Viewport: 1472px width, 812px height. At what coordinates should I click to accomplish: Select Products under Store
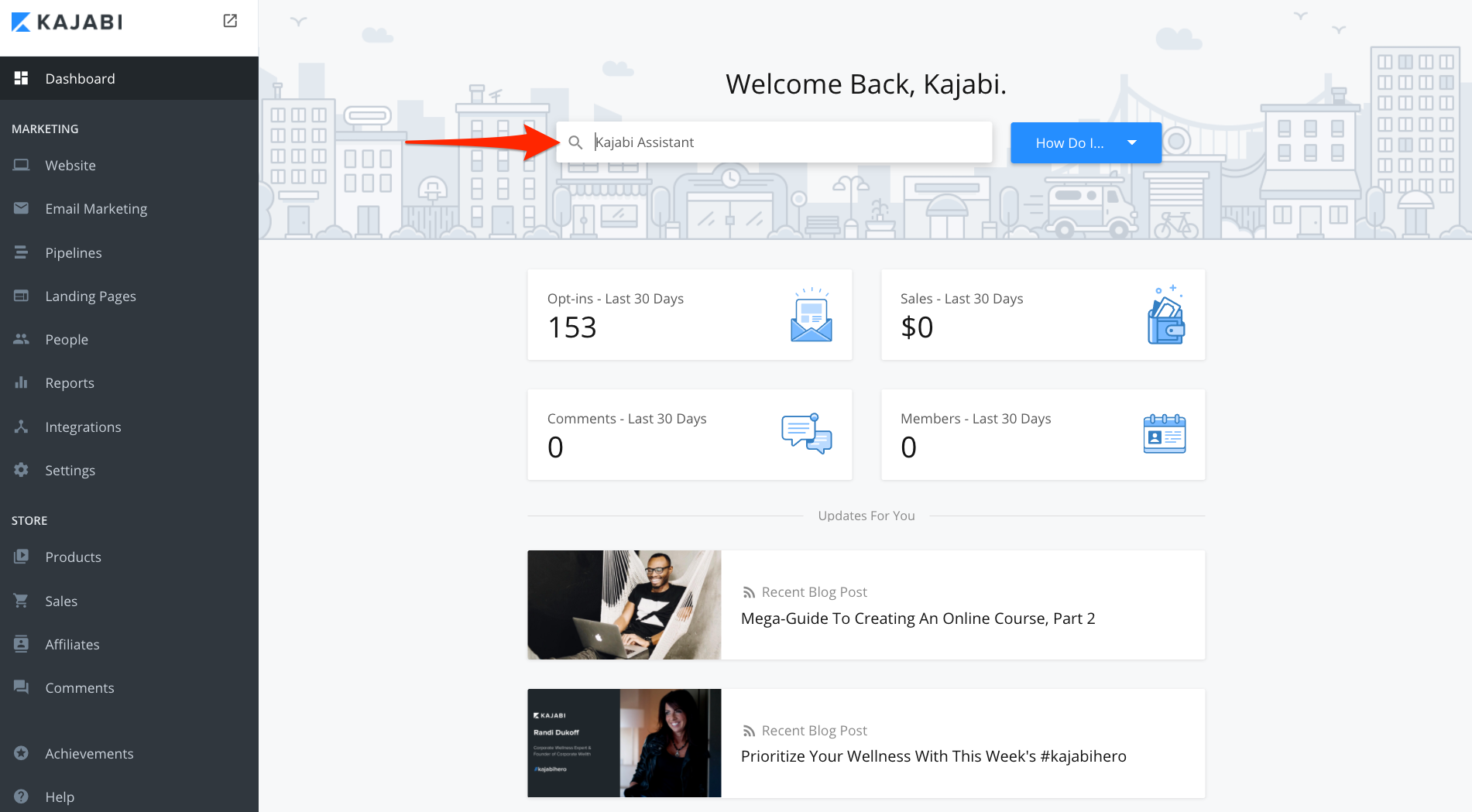coord(129,557)
